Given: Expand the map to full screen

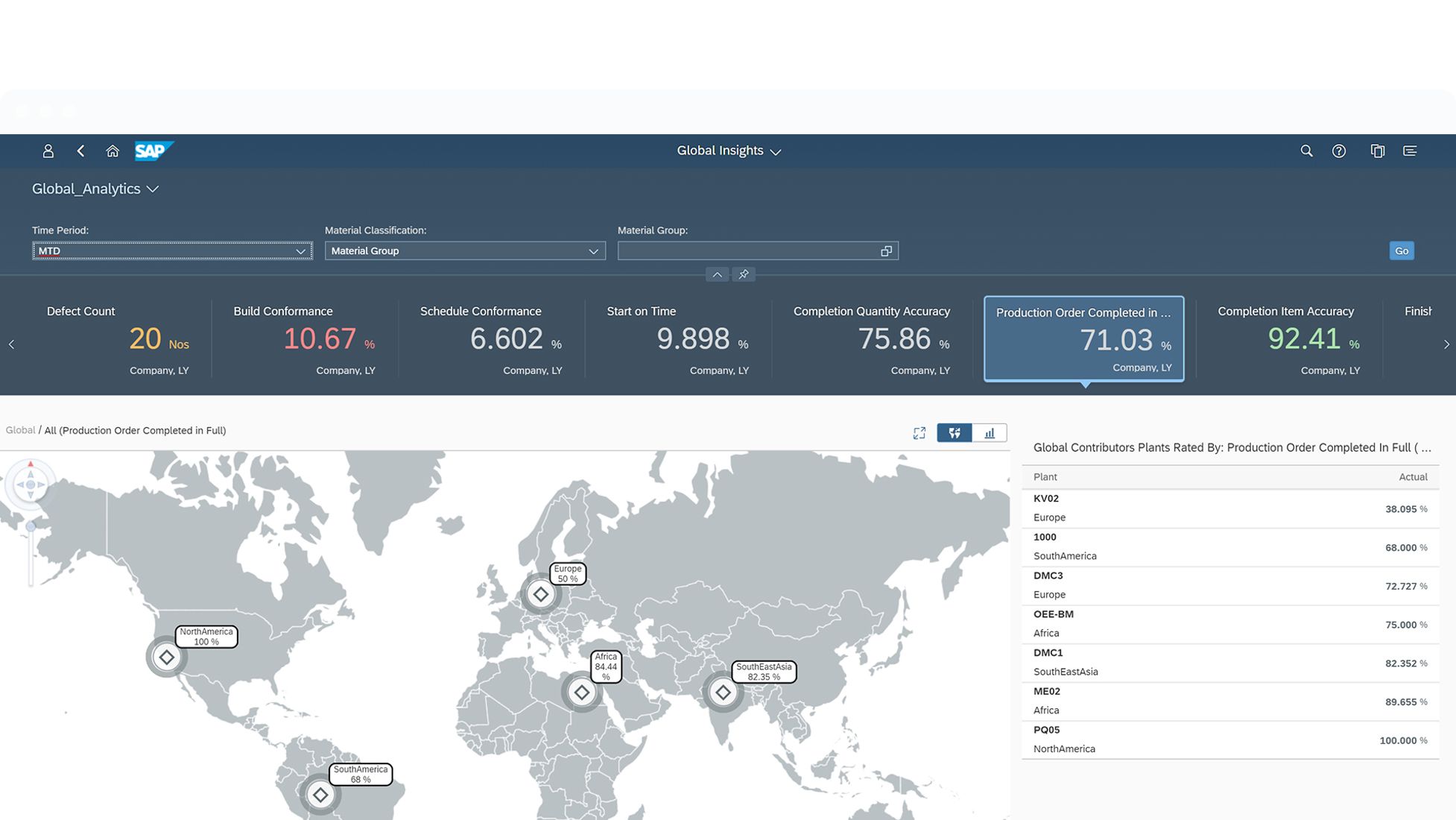Looking at the screenshot, I should coord(919,433).
